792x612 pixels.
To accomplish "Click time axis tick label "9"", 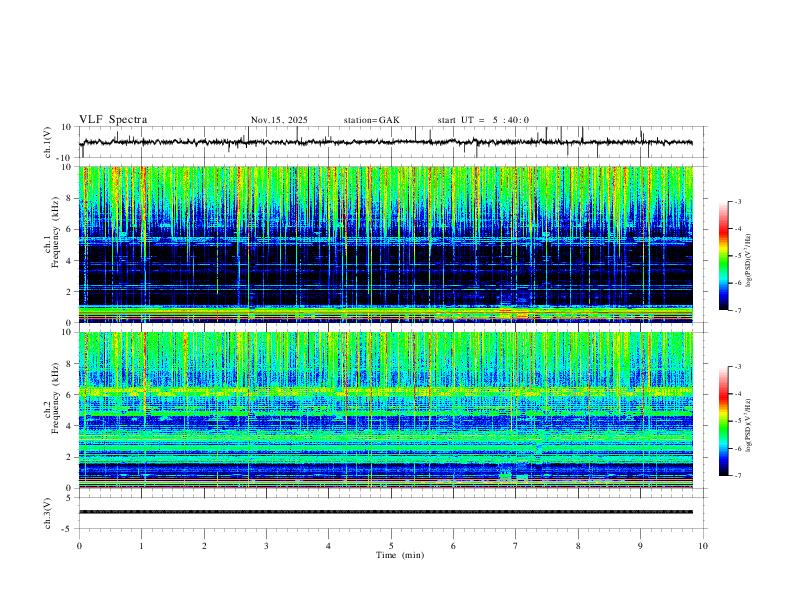I will 640,546.
